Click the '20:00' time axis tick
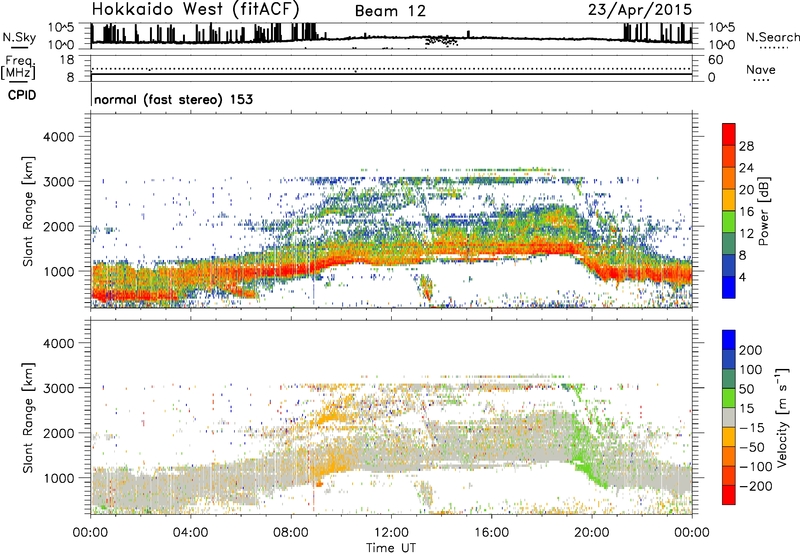The width and height of the screenshot is (800, 554). pyautogui.click(x=591, y=533)
